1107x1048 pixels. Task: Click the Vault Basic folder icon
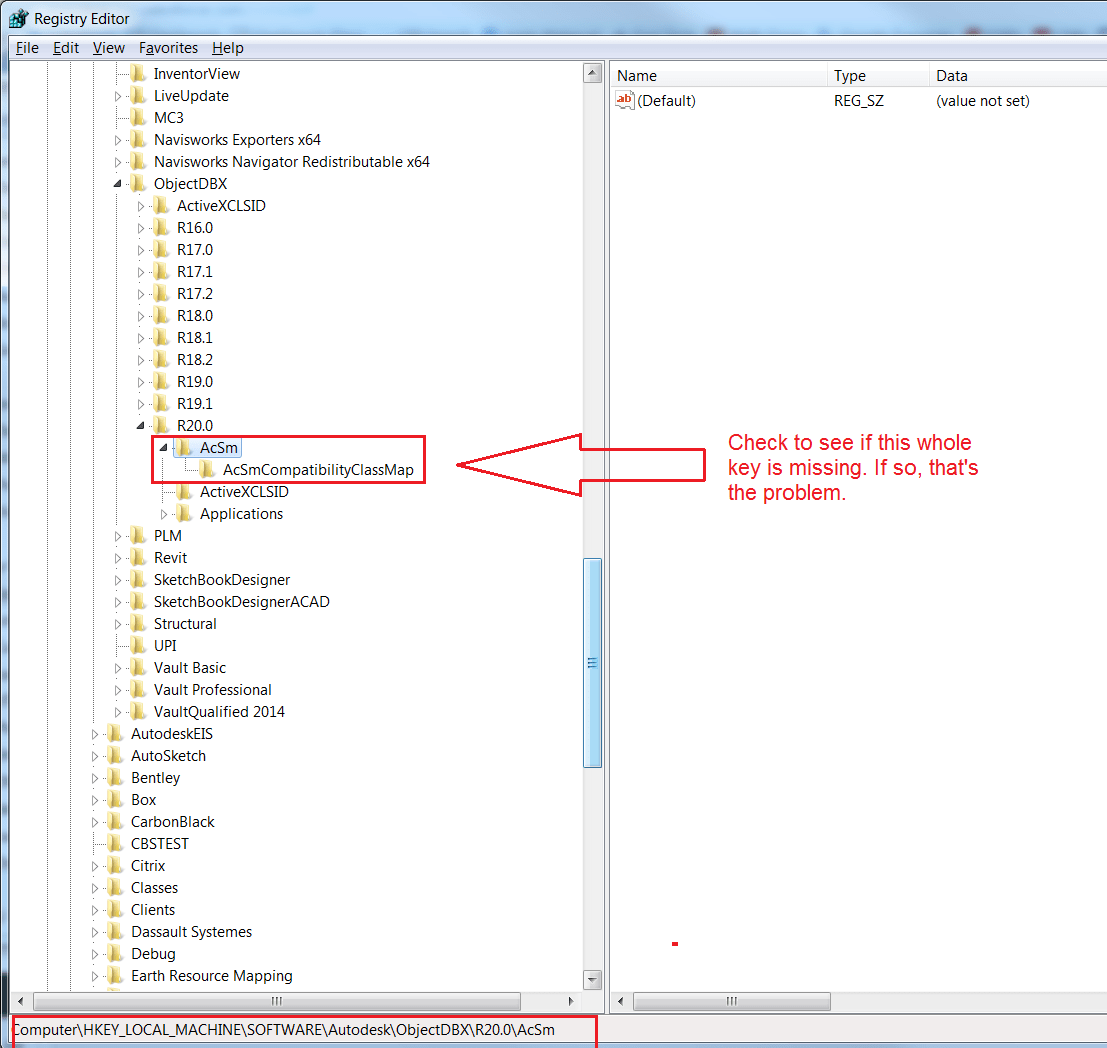coord(138,667)
